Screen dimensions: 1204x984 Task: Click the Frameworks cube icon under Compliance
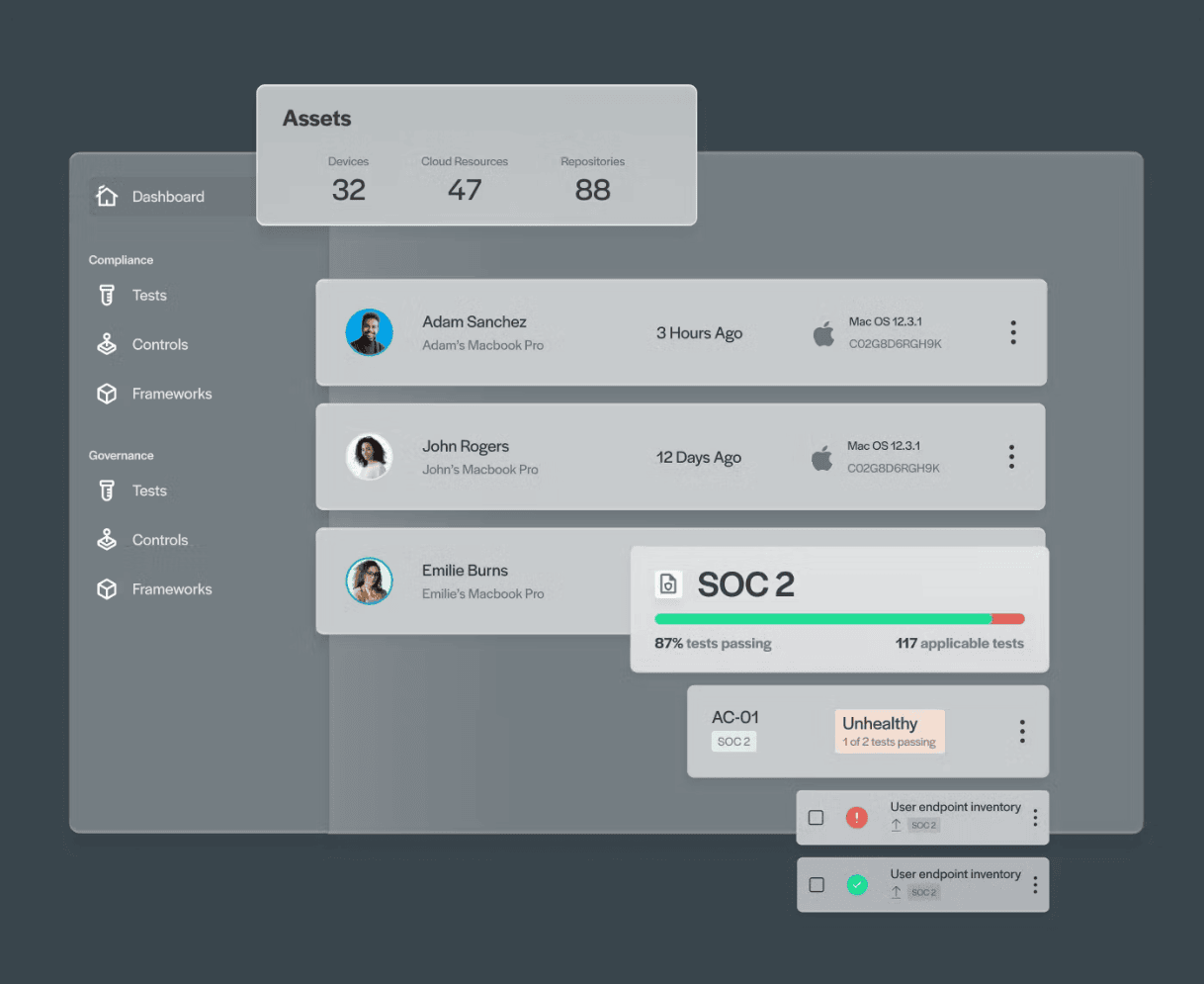[107, 393]
